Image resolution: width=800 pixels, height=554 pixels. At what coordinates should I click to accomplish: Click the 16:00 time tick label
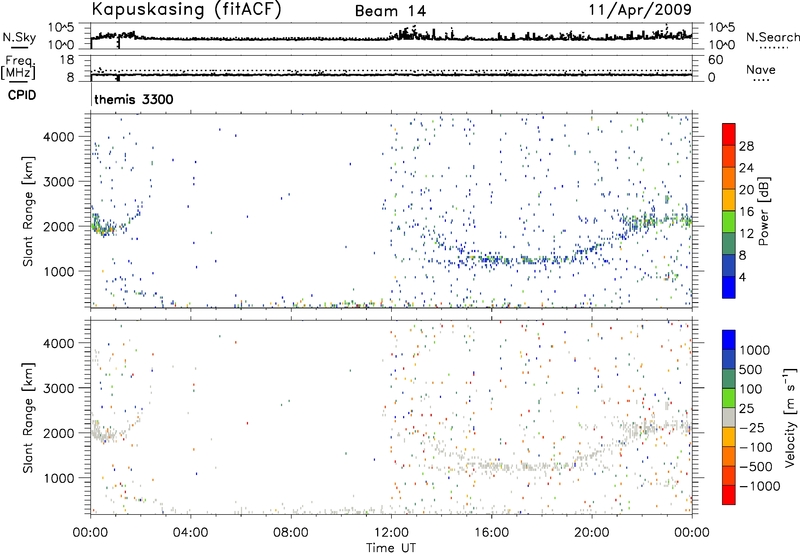tap(491, 533)
